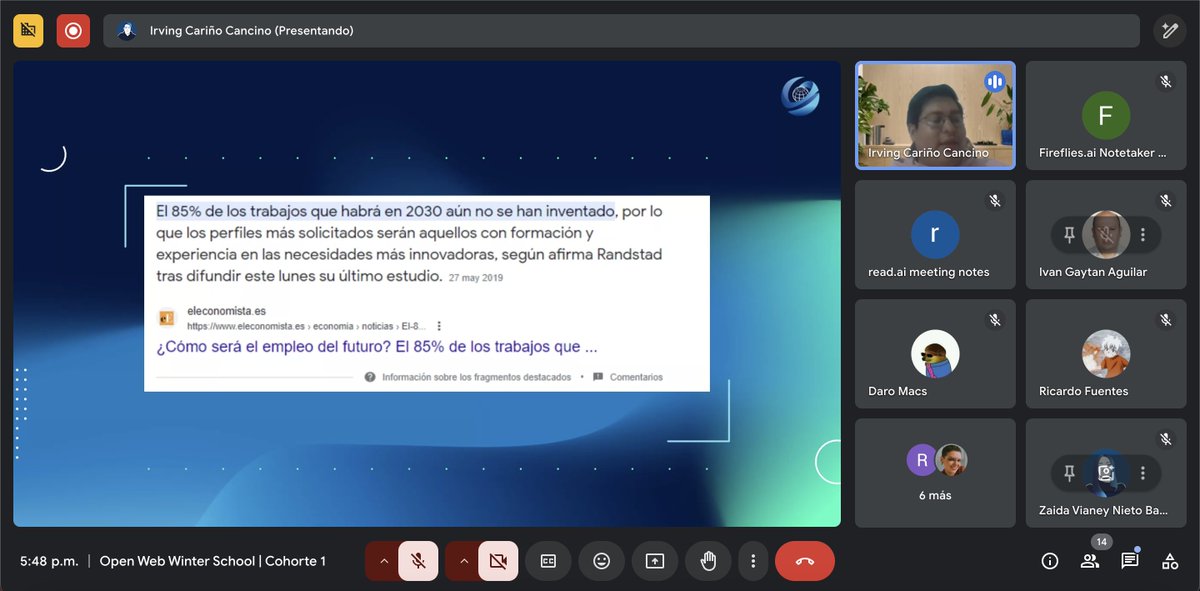Click the muted mic icon on Fireflies.ai tile
This screenshot has width=1200, height=591.
coord(1165,82)
